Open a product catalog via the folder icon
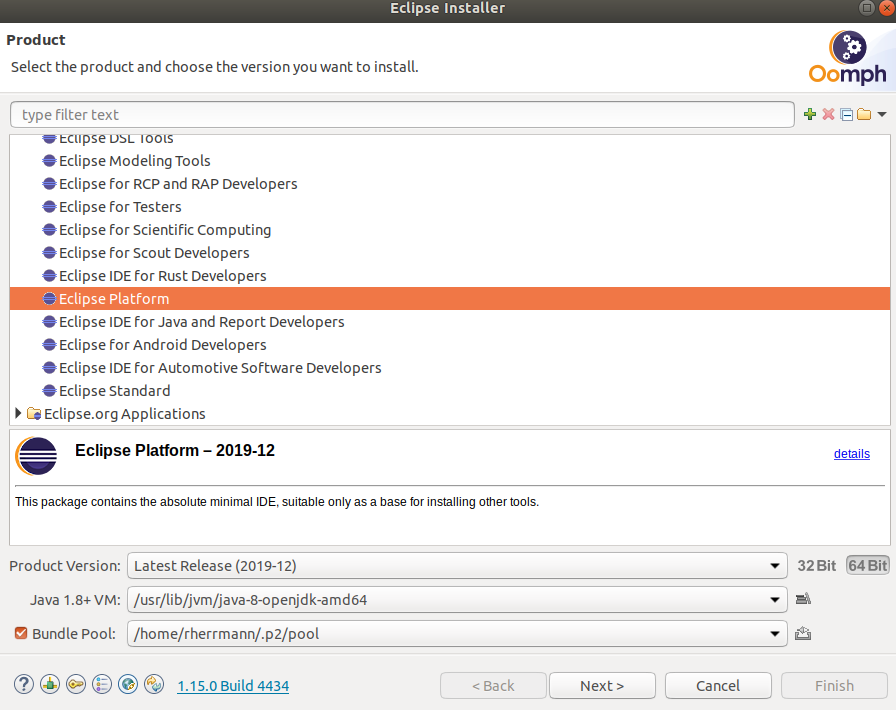The height and width of the screenshot is (710, 896). coord(863,114)
